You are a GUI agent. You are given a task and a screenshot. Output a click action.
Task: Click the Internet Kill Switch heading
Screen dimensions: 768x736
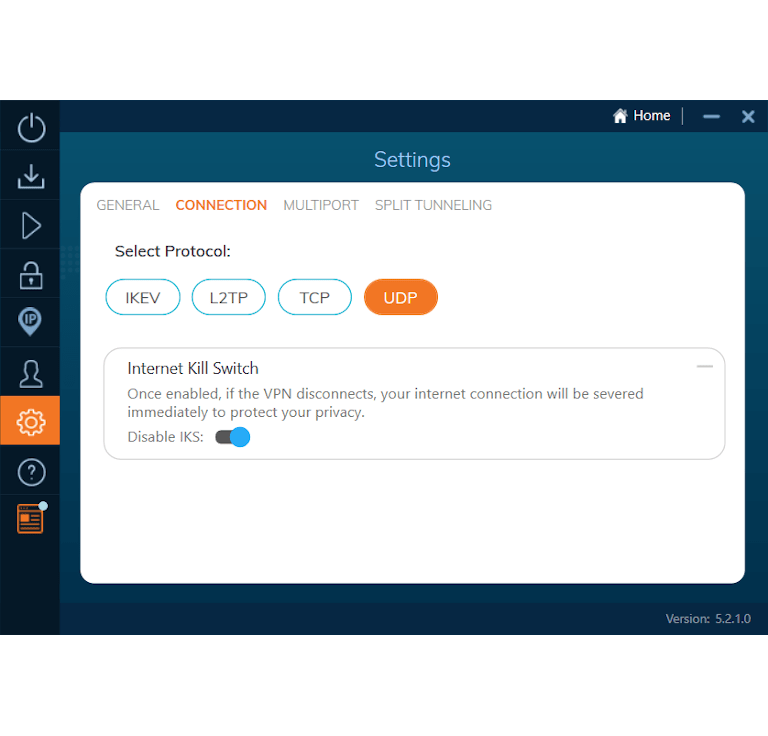click(x=193, y=368)
